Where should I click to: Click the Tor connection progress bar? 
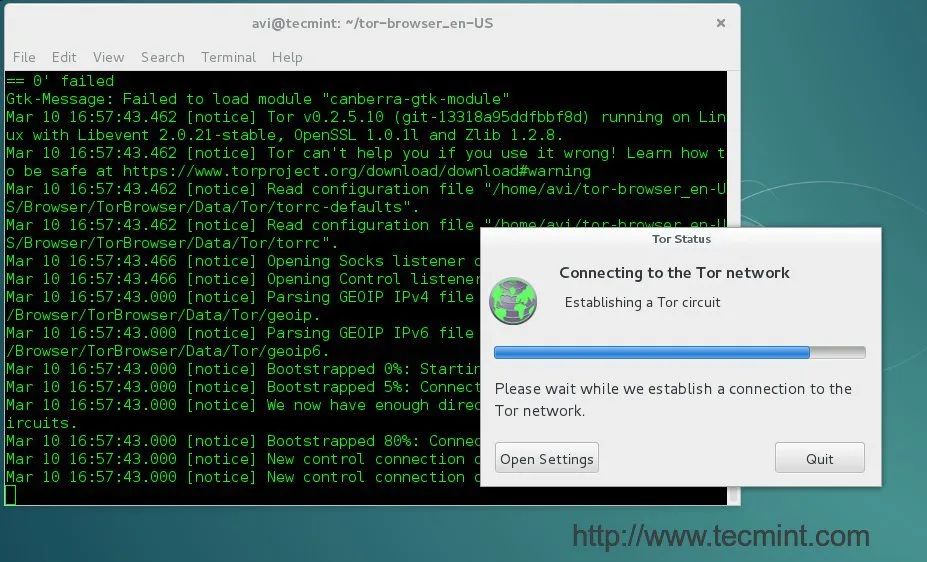[680, 352]
